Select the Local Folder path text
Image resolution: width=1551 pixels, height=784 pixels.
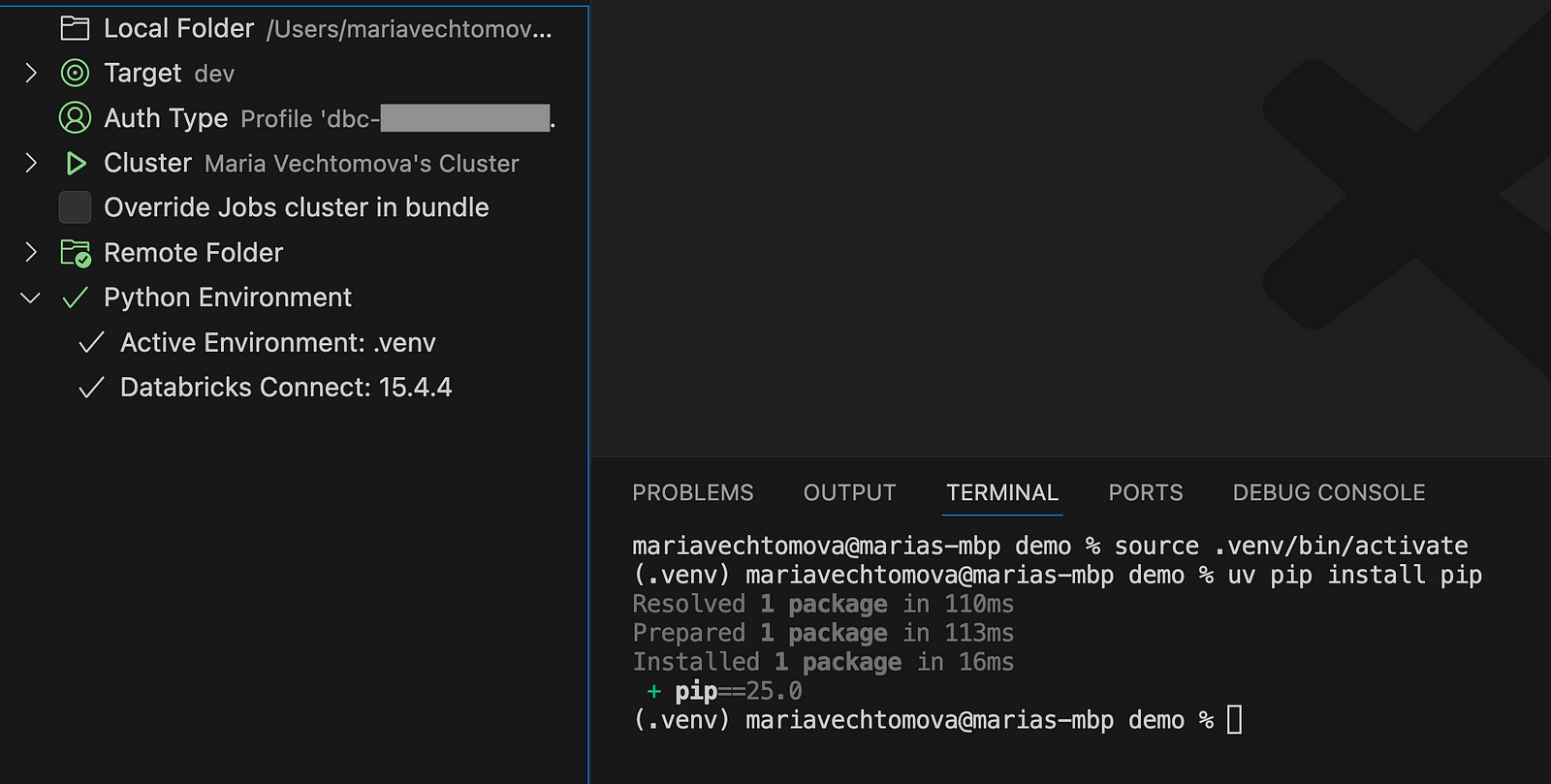click(409, 29)
